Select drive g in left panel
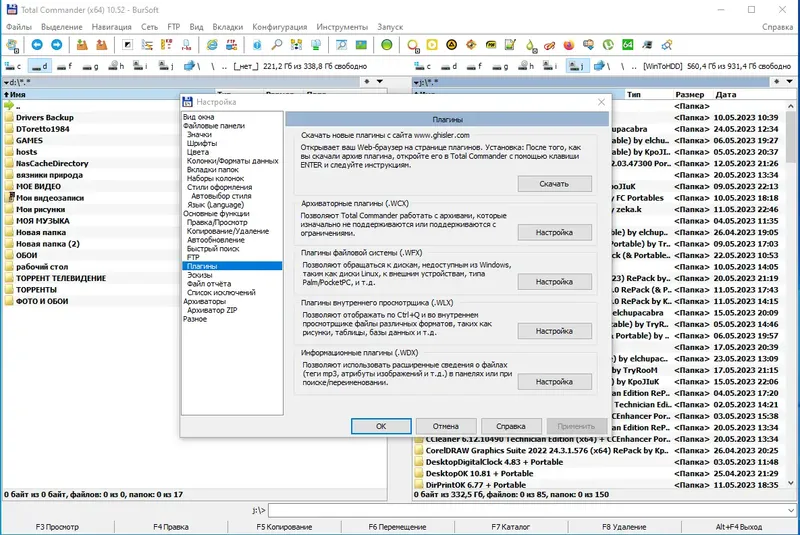 click(90, 66)
